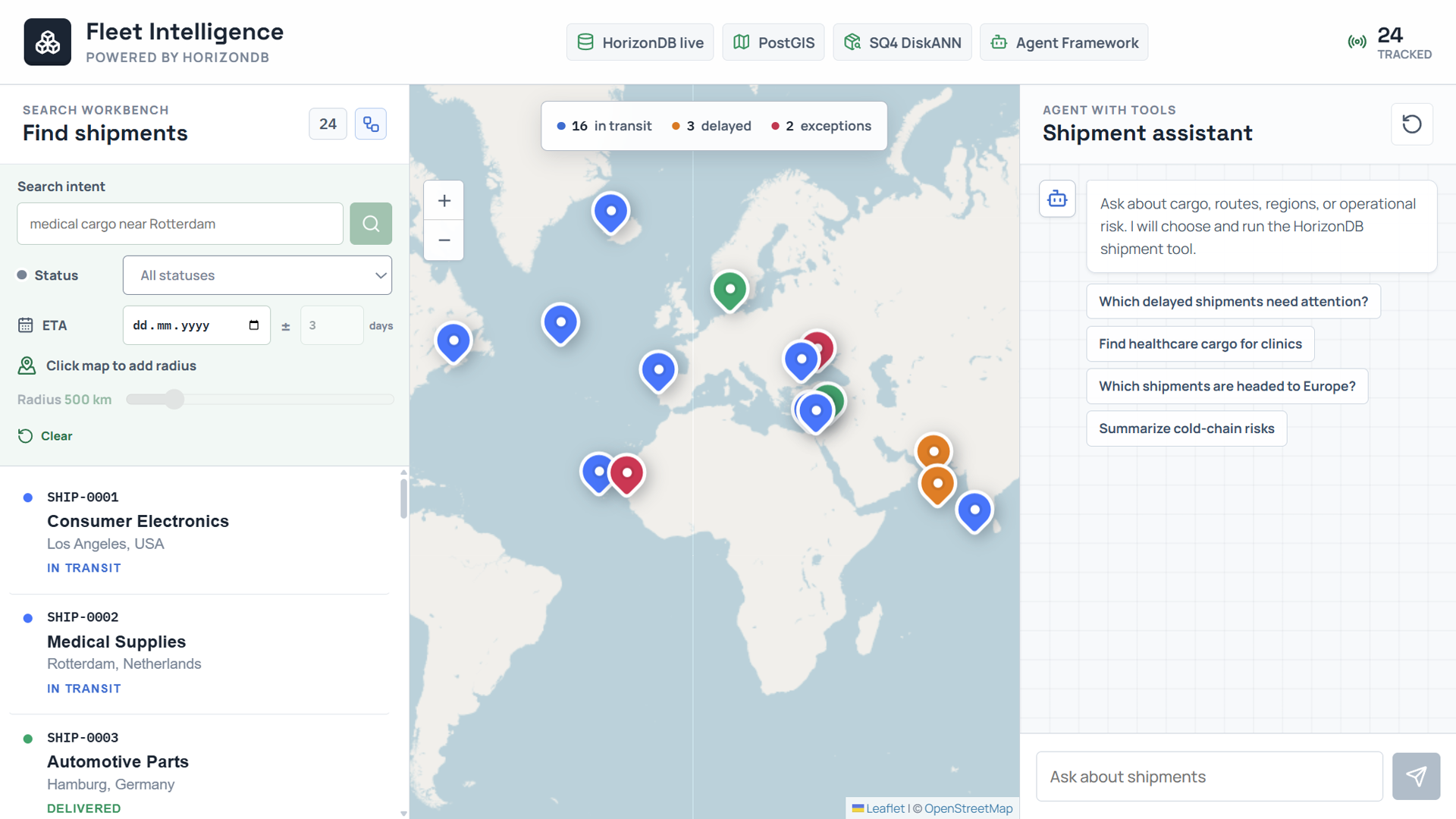Click the green map pin over Scandinavia
Viewport: 1456px width, 819px height.
pos(730,290)
